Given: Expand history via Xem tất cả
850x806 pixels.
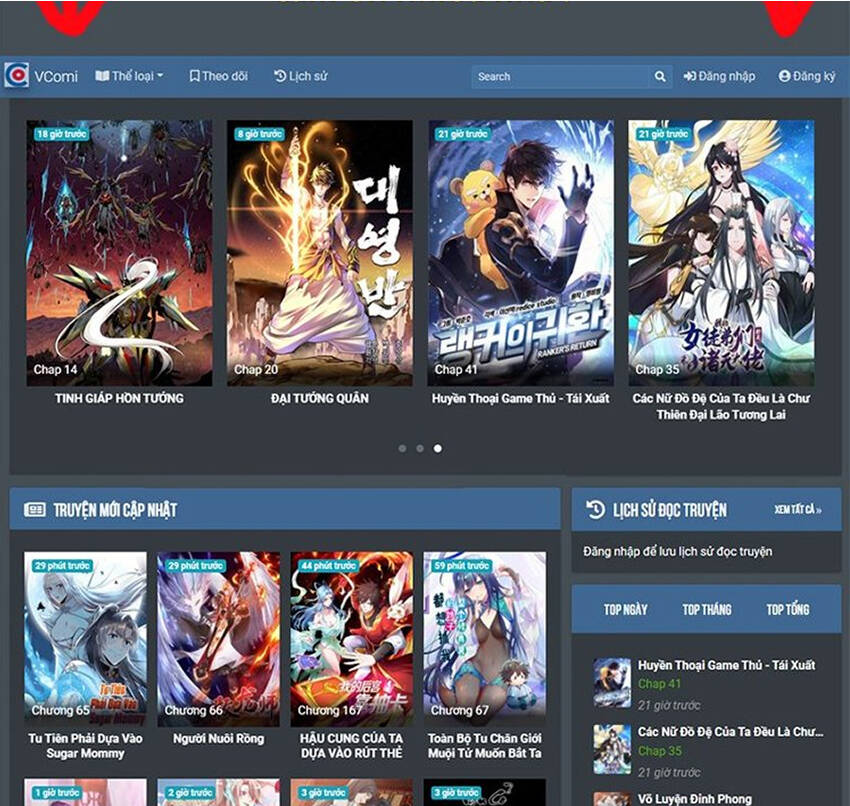Looking at the screenshot, I should [x=797, y=510].
